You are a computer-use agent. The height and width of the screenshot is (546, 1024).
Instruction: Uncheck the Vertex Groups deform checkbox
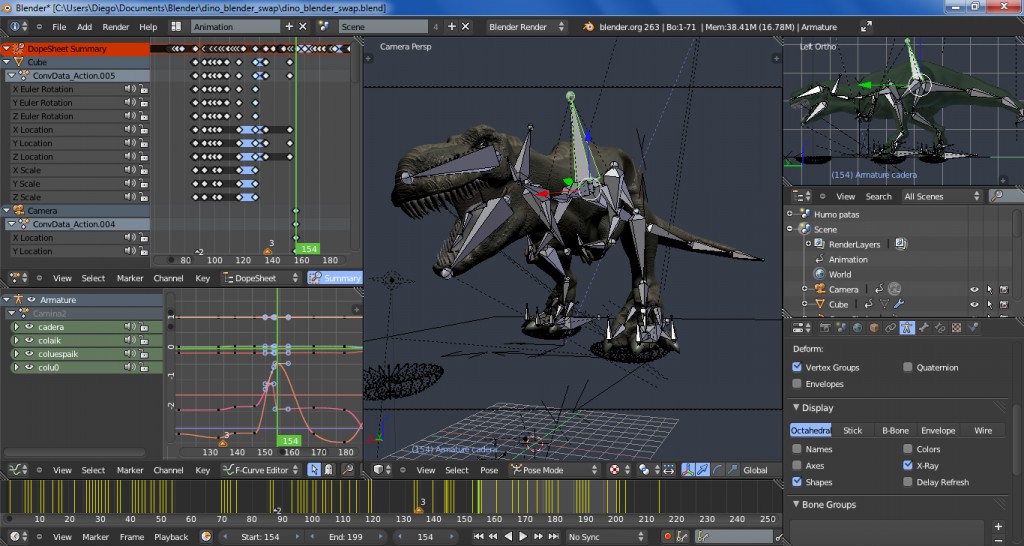click(797, 367)
